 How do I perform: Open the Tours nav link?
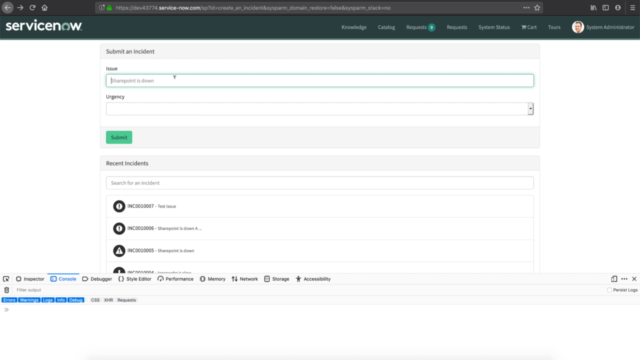(x=554, y=27)
